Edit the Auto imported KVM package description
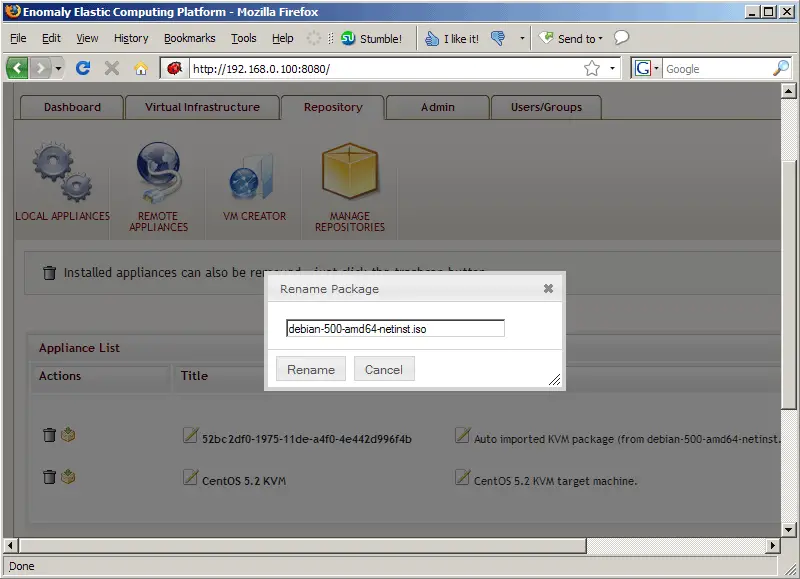800x579 pixels. (462, 436)
